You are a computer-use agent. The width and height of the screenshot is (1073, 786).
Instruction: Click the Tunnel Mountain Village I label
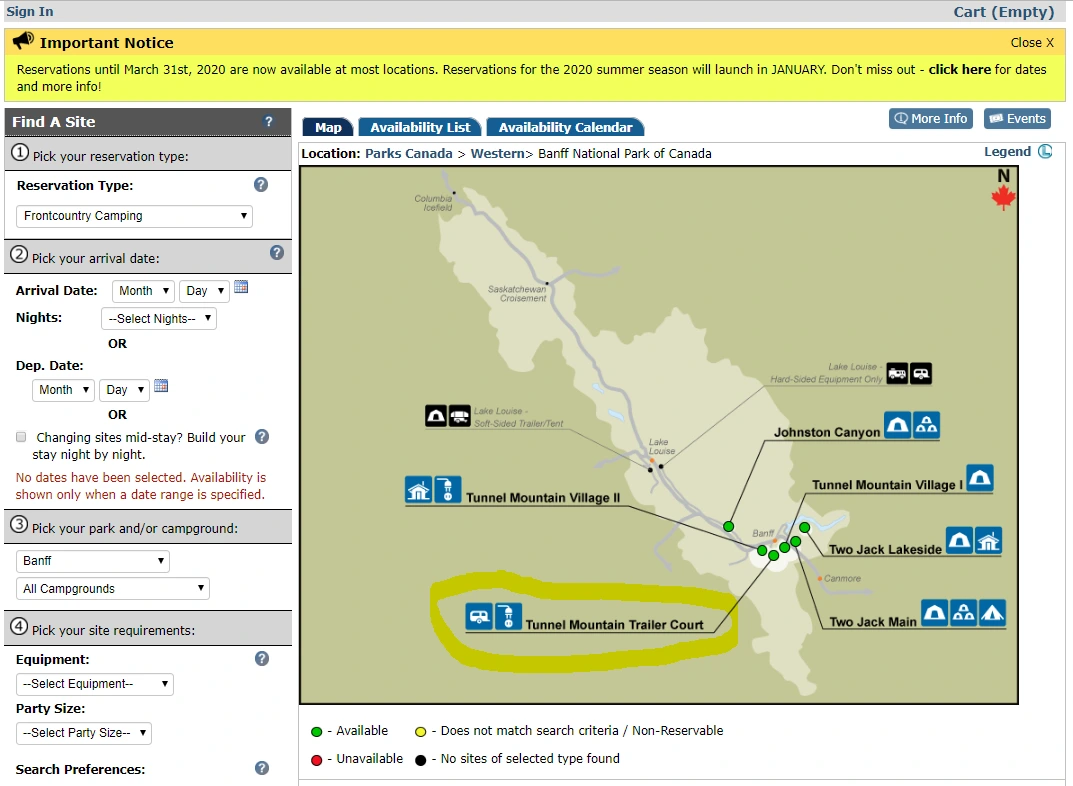[887, 485]
